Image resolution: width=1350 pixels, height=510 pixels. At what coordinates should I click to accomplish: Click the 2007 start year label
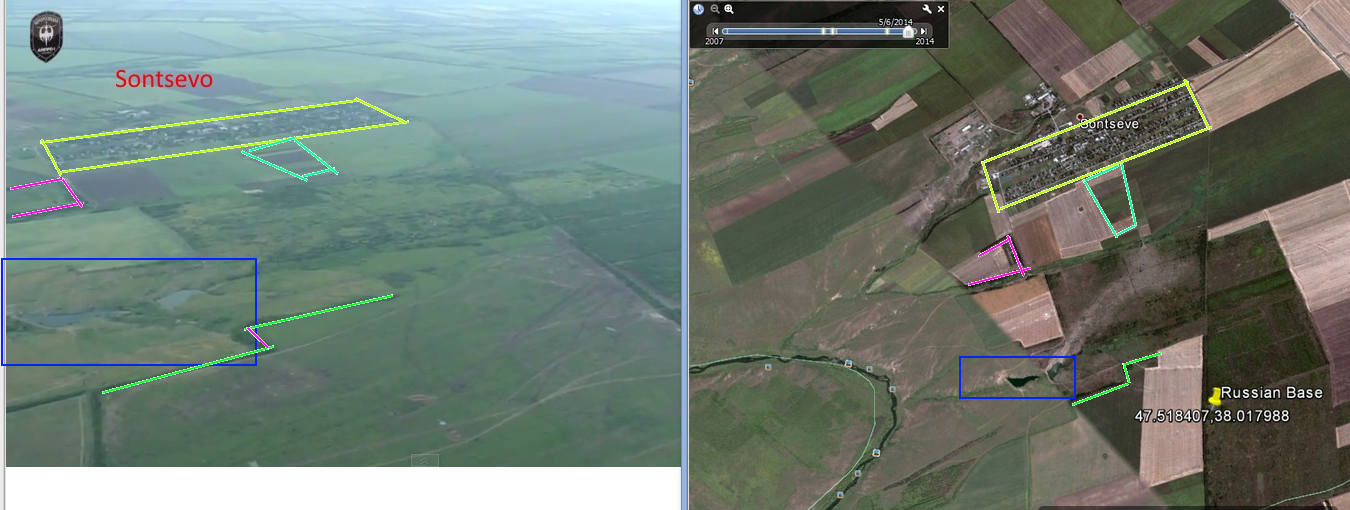tap(715, 42)
